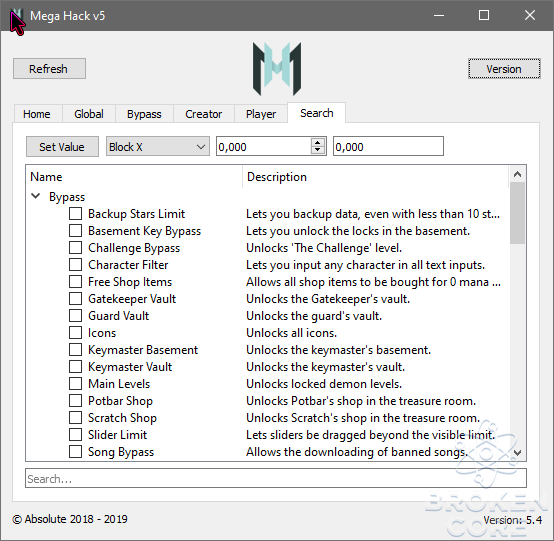Viewport: 554px width, 541px height.
Task: Toggle Challenge Bypass checkbox
Action: click(75, 247)
